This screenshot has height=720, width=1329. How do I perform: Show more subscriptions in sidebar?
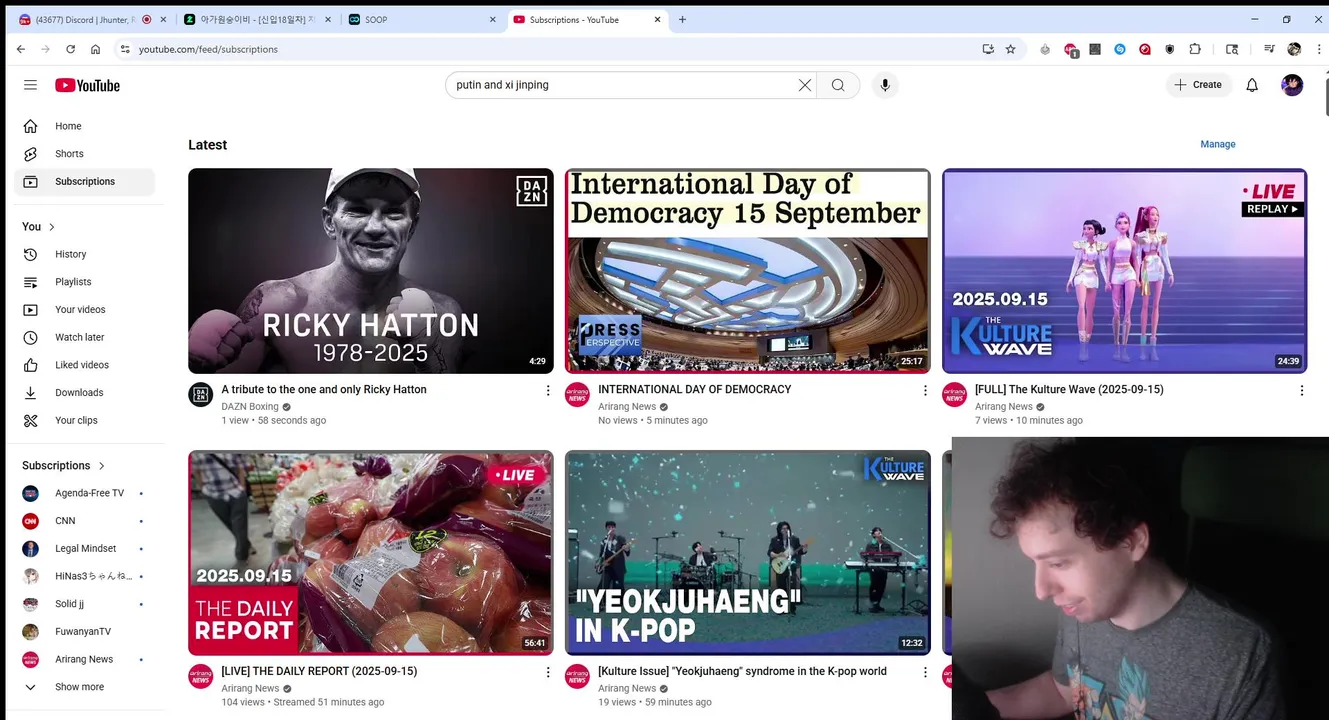(85, 687)
